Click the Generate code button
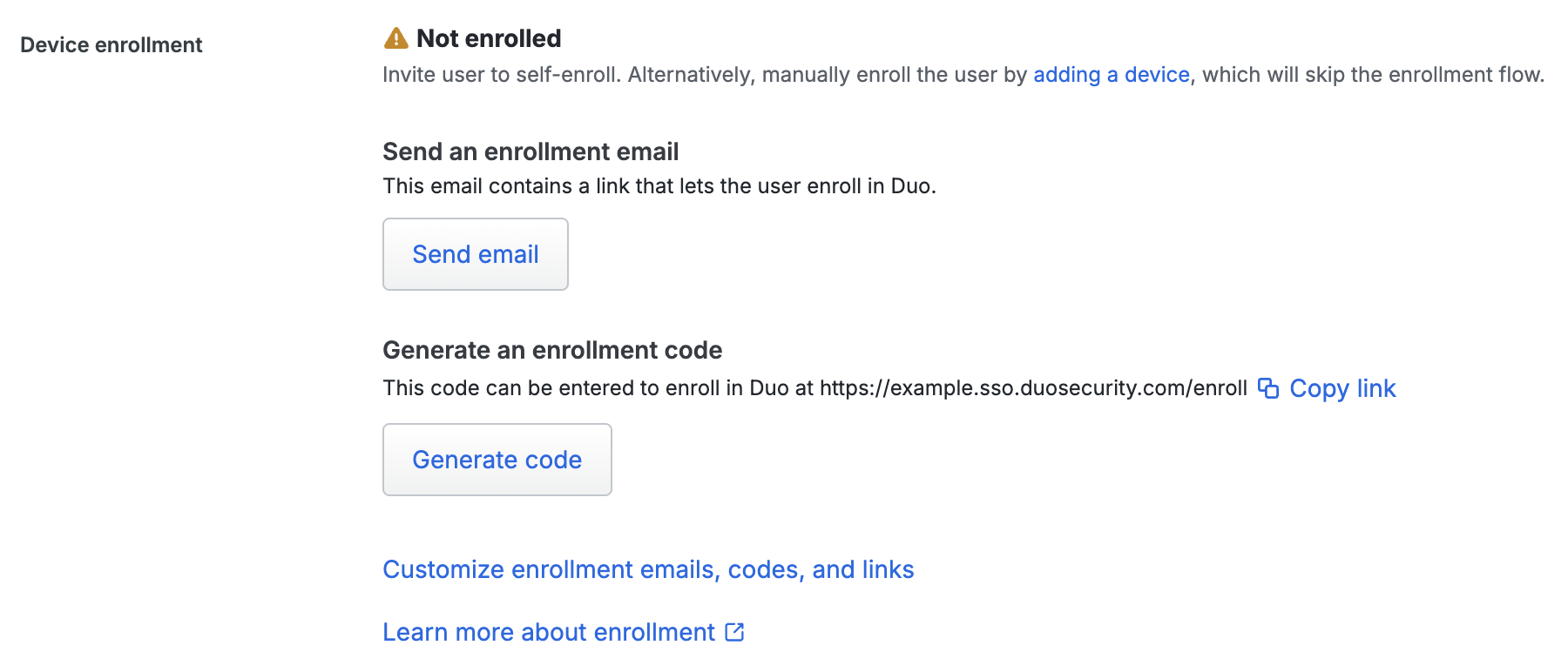The image size is (1568, 672). pos(497,459)
